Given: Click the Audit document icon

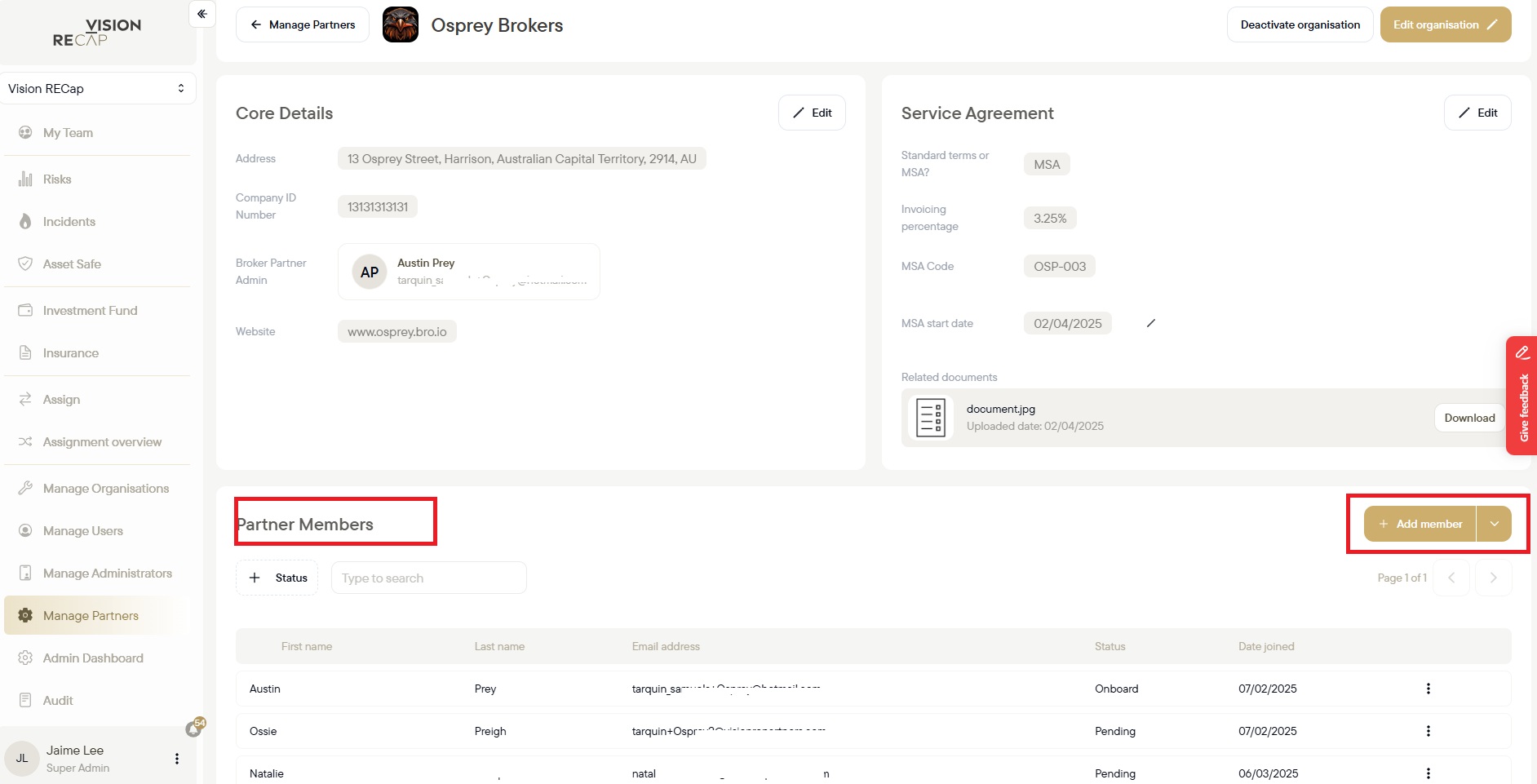Looking at the screenshot, I should pos(25,700).
